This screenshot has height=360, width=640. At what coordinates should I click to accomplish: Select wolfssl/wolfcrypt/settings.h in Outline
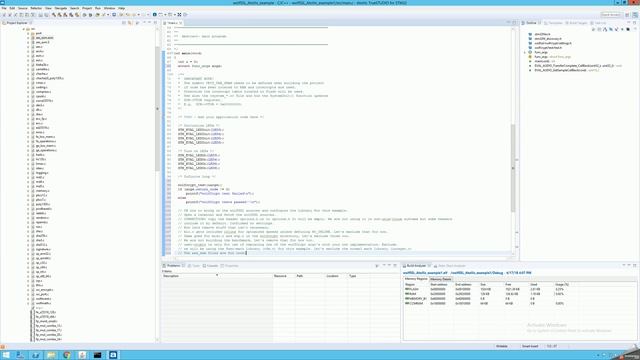553,43
